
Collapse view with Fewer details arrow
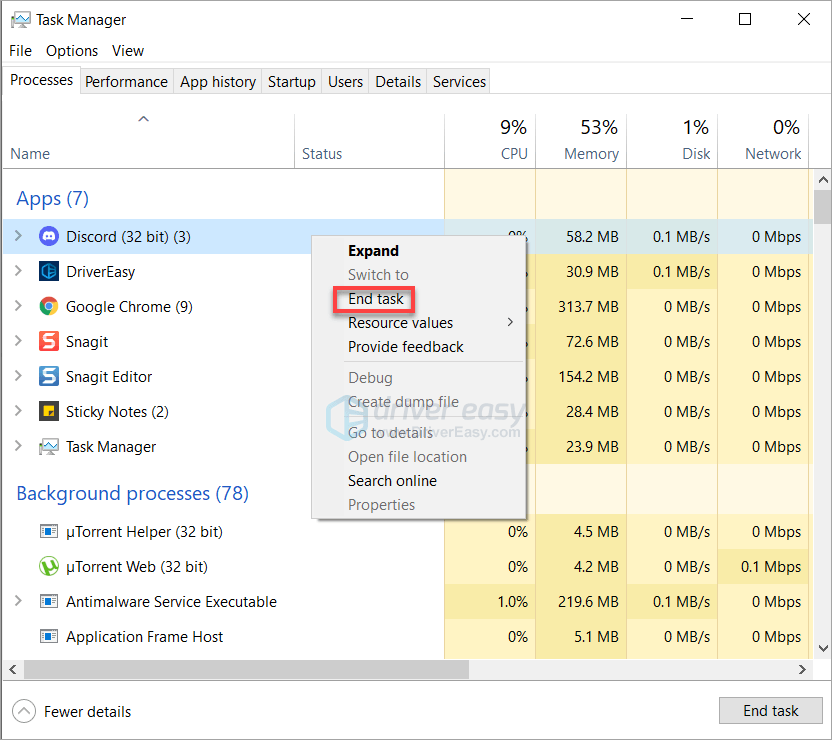[x=24, y=712]
